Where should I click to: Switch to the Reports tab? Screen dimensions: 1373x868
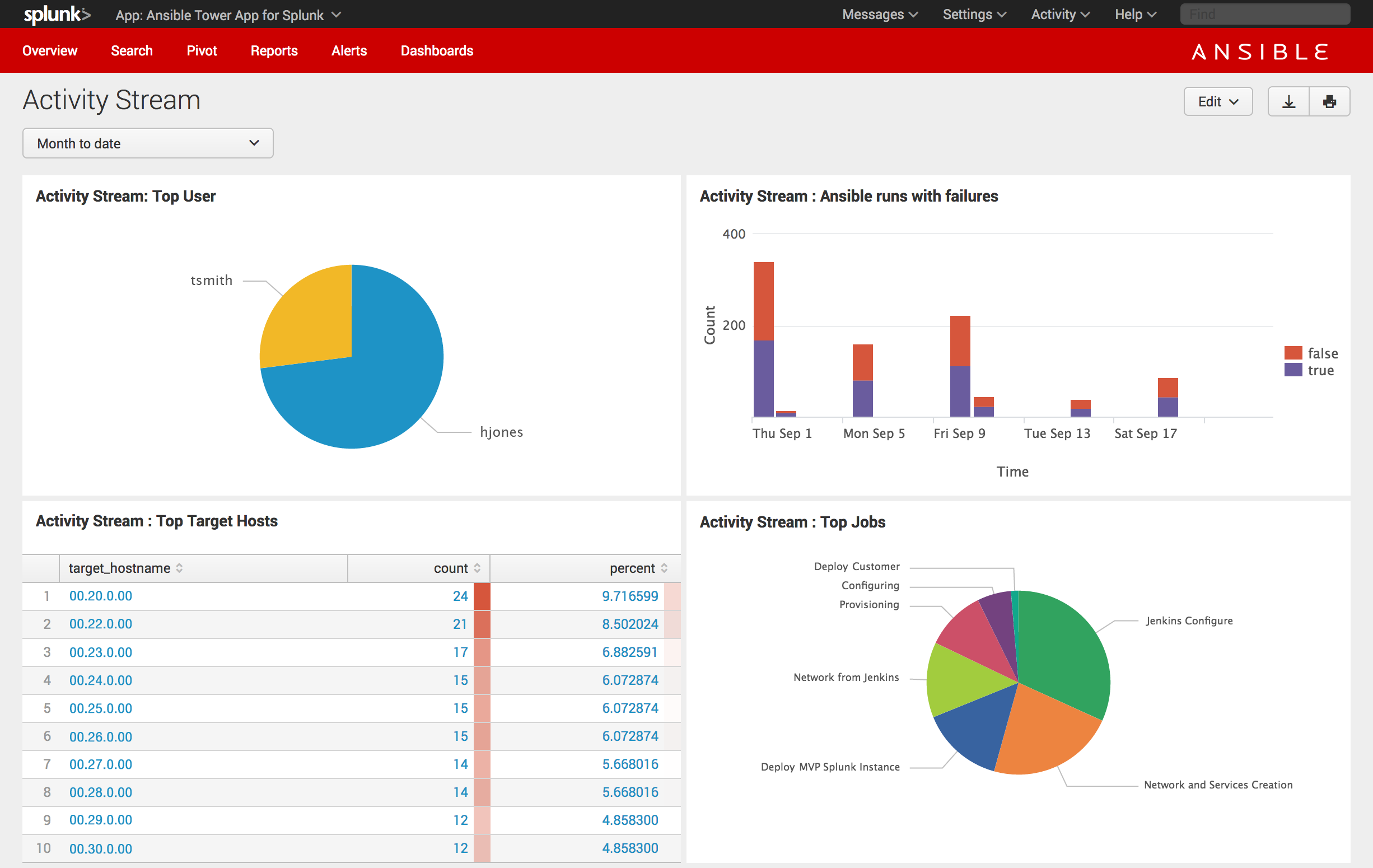pyautogui.click(x=274, y=51)
